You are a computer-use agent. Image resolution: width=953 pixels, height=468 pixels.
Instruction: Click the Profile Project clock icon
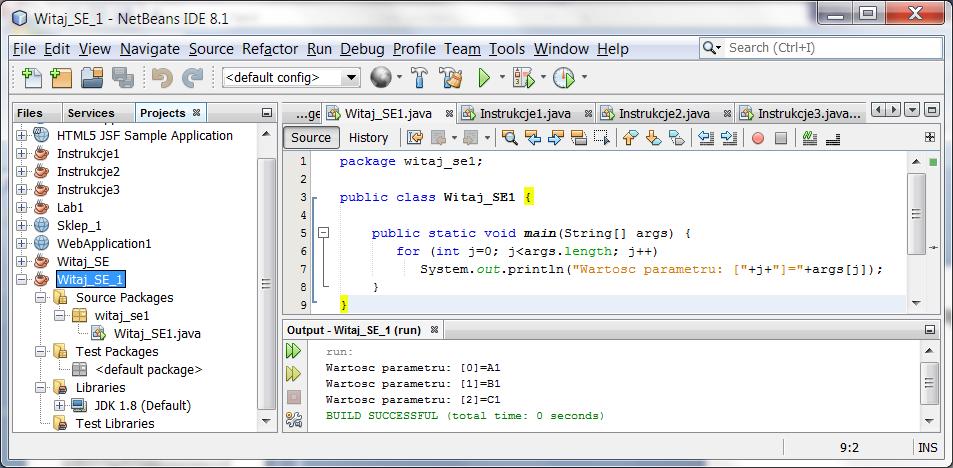coord(564,77)
